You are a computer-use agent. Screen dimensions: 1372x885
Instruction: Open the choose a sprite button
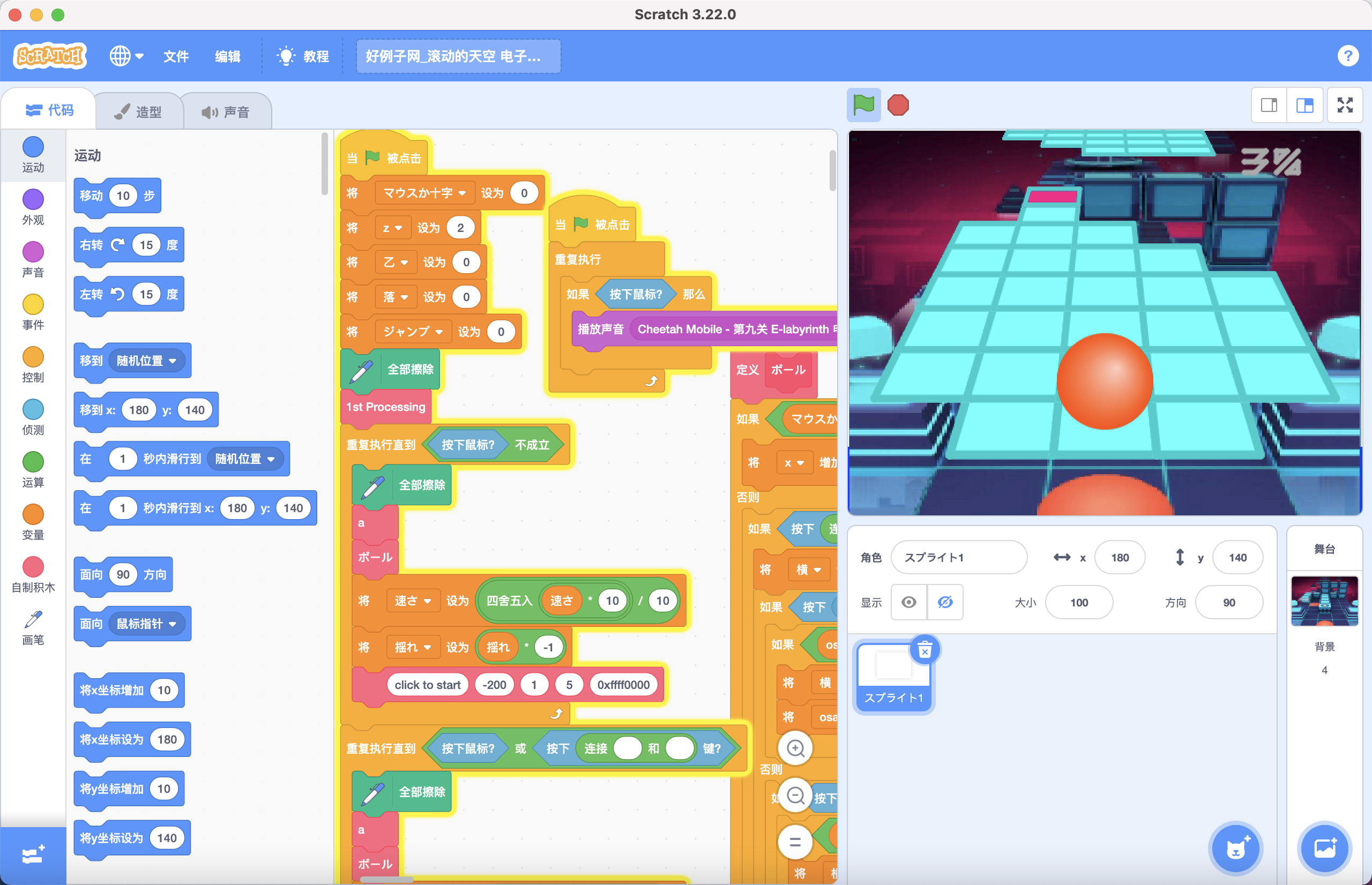(x=1235, y=848)
